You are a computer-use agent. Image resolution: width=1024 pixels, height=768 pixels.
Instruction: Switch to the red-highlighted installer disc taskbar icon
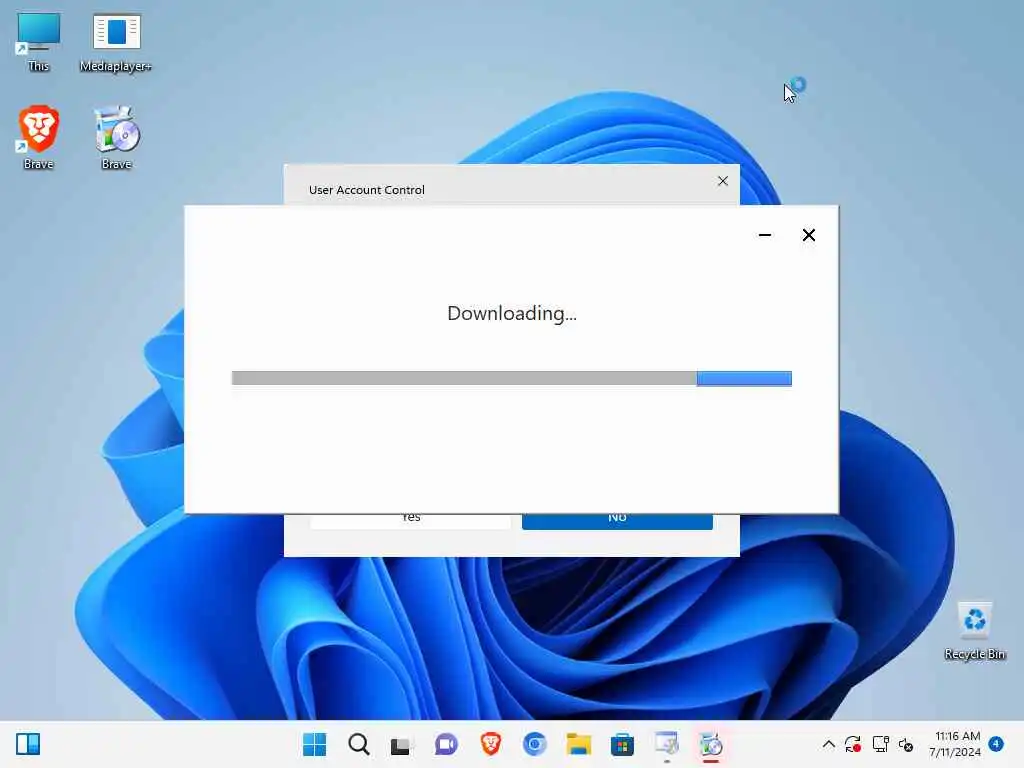point(711,744)
